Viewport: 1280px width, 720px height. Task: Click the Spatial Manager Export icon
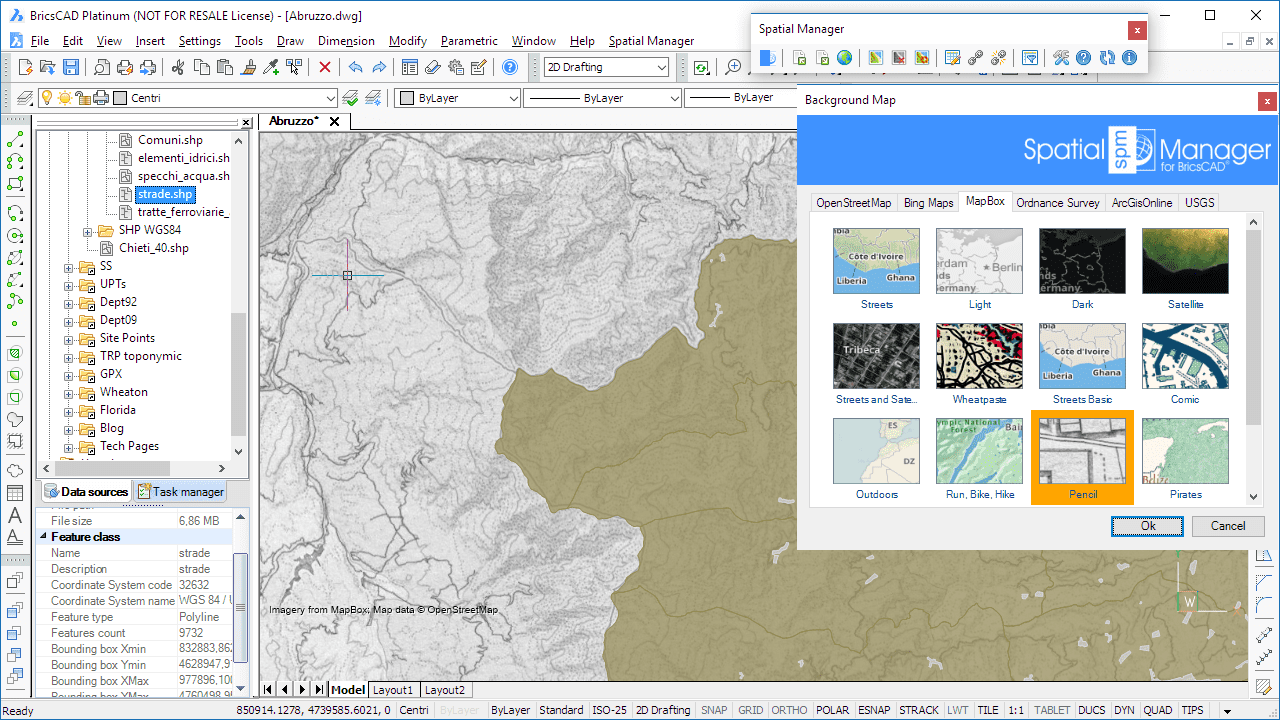pyautogui.click(x=821, y=58)
